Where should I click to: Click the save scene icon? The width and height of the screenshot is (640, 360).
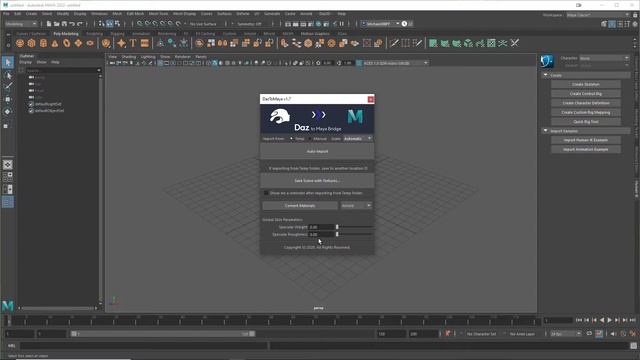point(64,24)
